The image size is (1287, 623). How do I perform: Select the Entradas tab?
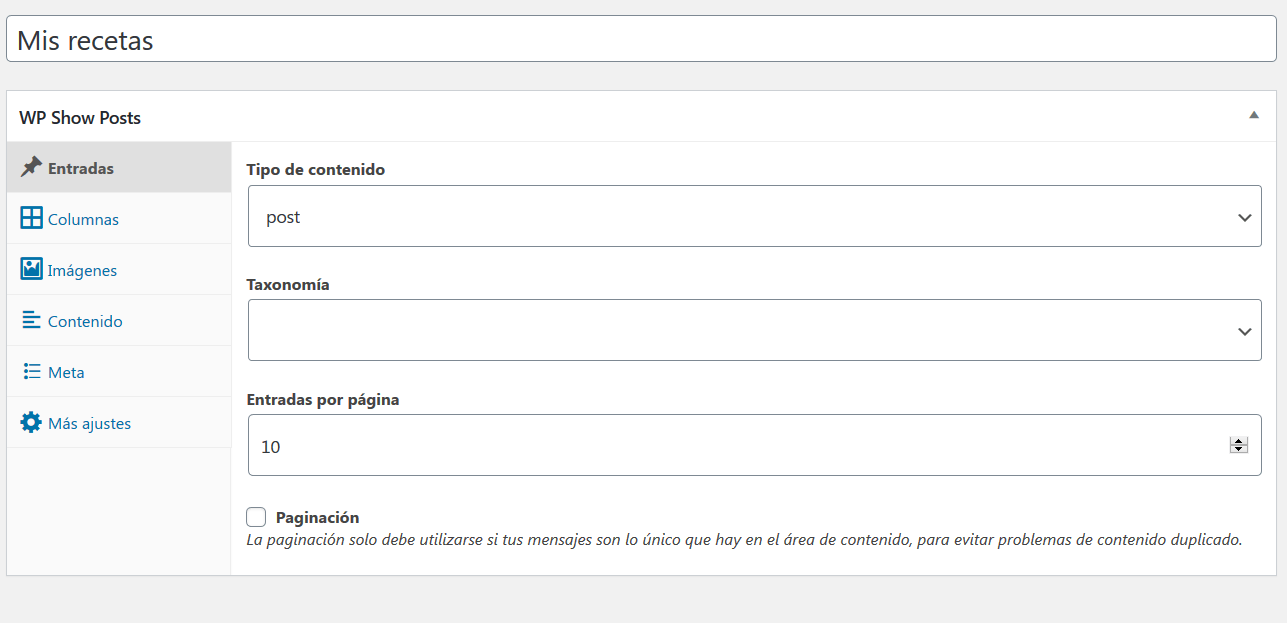[119, 168]
